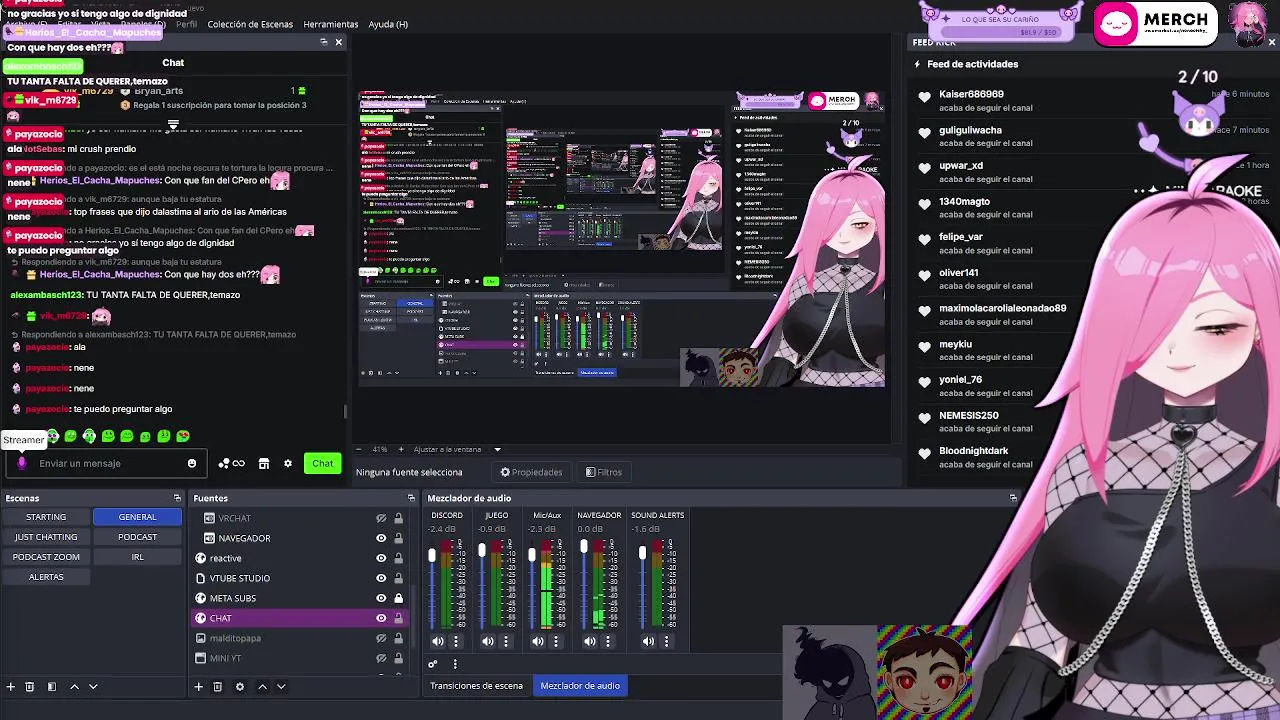Hide the CHAT source
The image size is (1280, 720).
click(381, 618)
